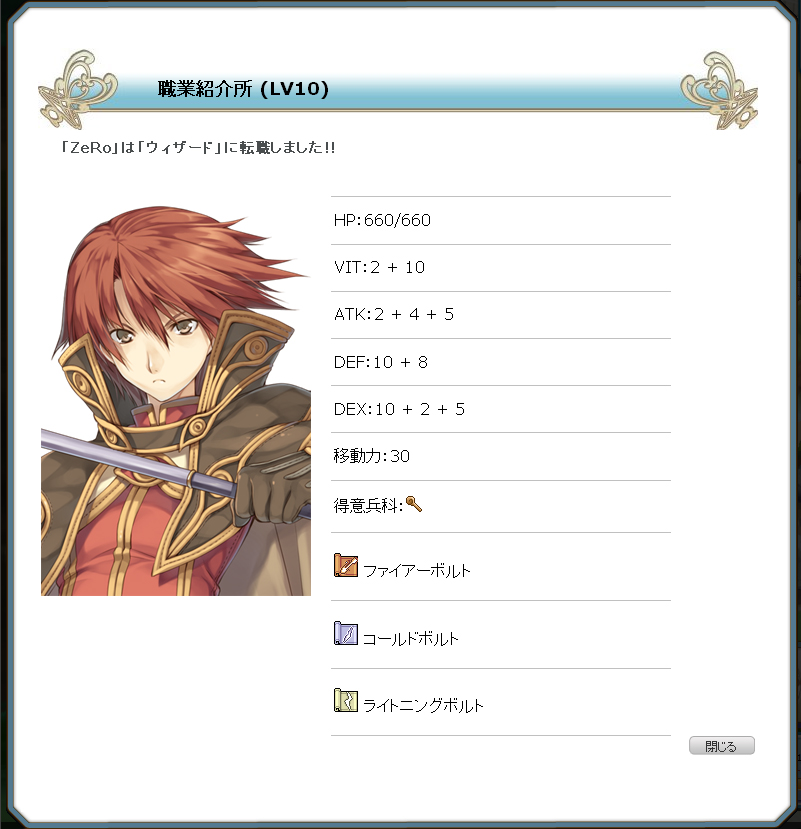801x829 pixels.
Task: Click the Wizard character portrait
Action: [176, 401]
